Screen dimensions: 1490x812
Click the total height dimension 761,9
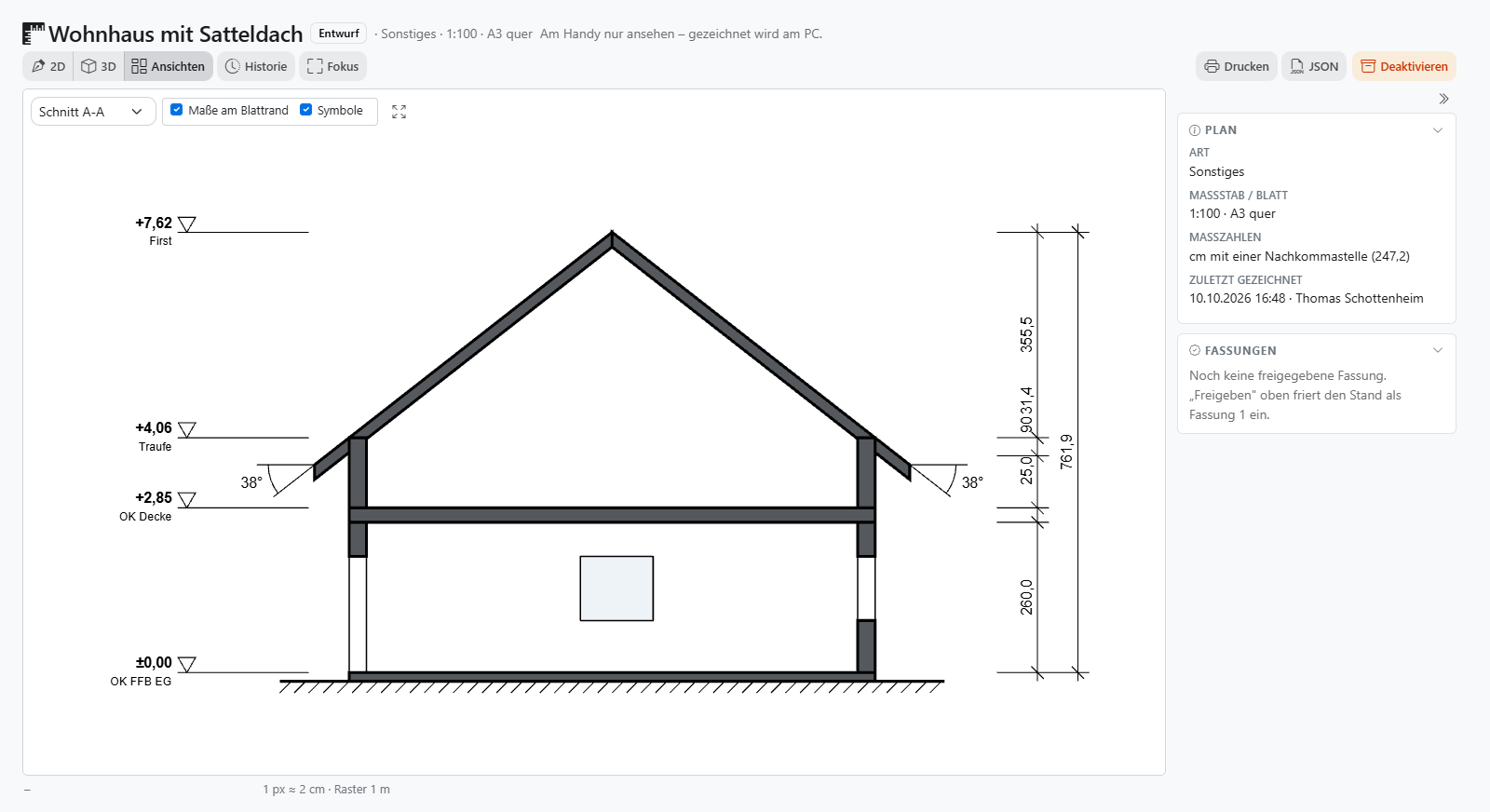click(1067, 452)
